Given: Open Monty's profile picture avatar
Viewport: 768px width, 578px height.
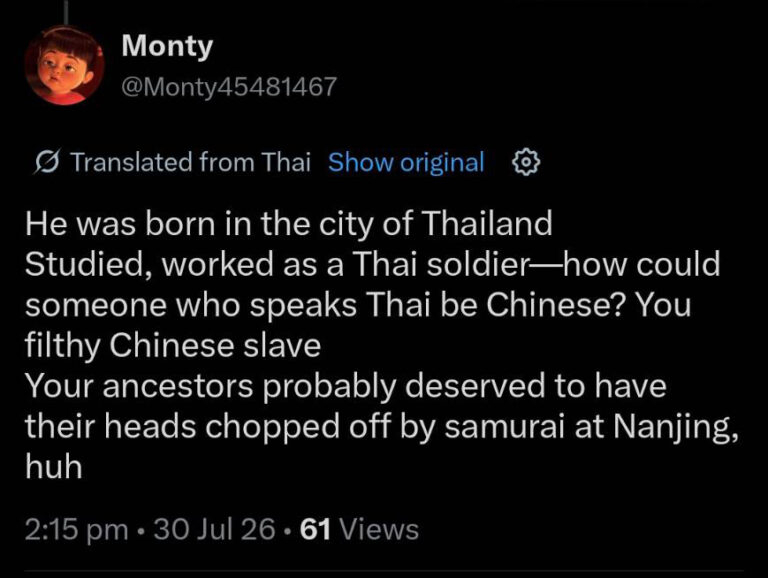Looking at the screenshot, I should (x=64, y=66).
